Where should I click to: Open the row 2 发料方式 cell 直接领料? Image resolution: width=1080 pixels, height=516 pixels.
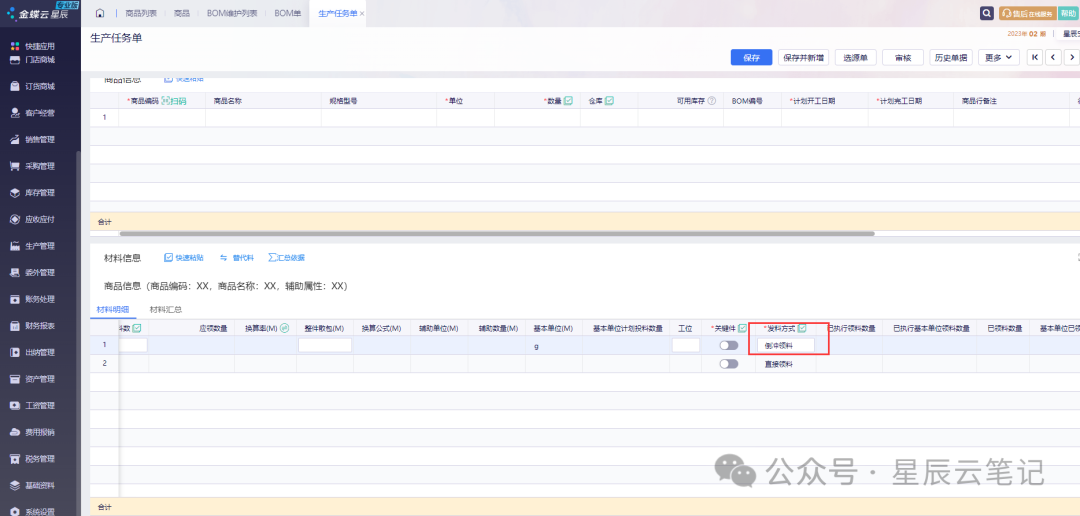click(778, 364)
